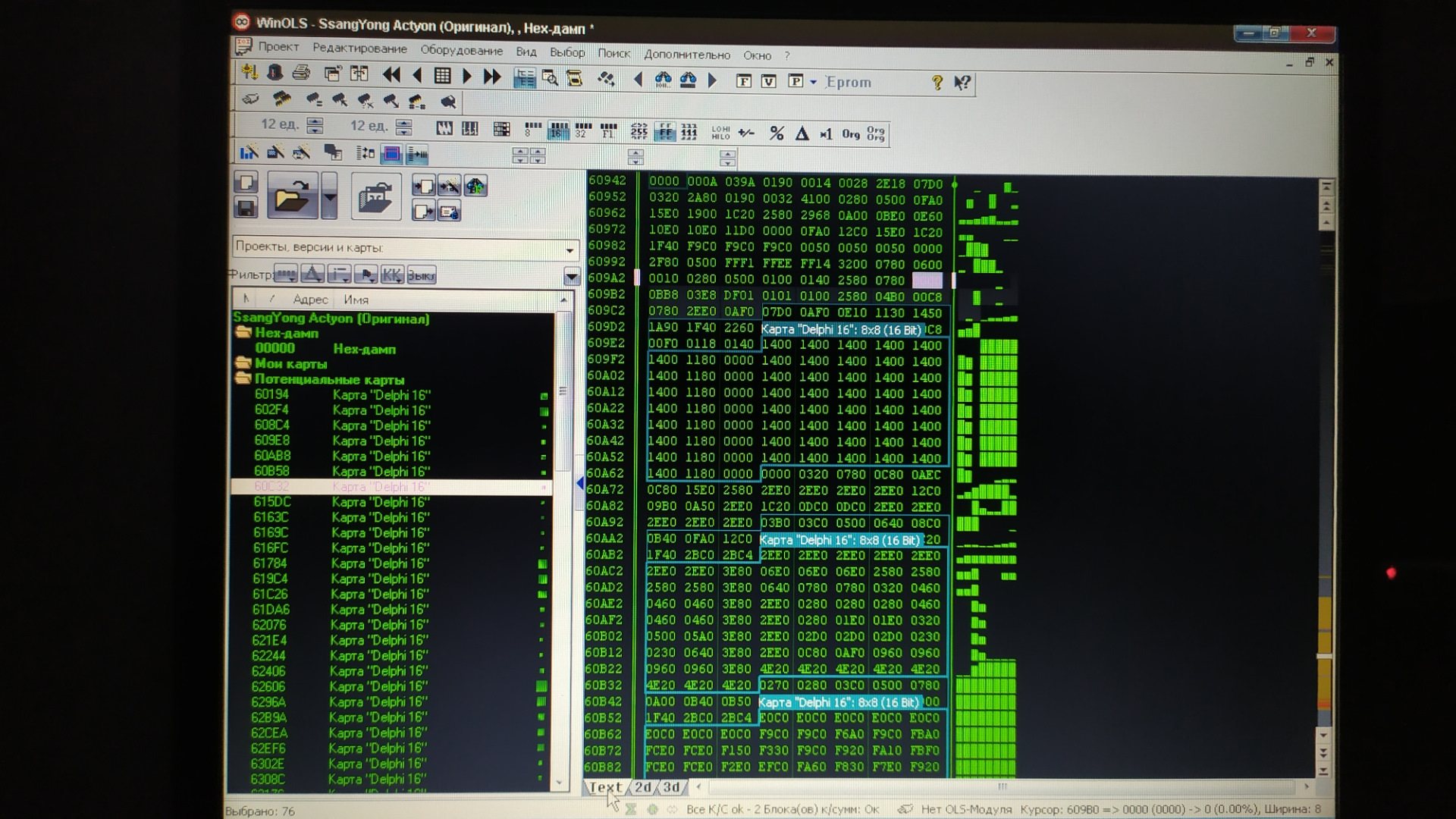Toggle 16-bit display mode
This screenshot has height=819, width=1456.
[558, 130]
